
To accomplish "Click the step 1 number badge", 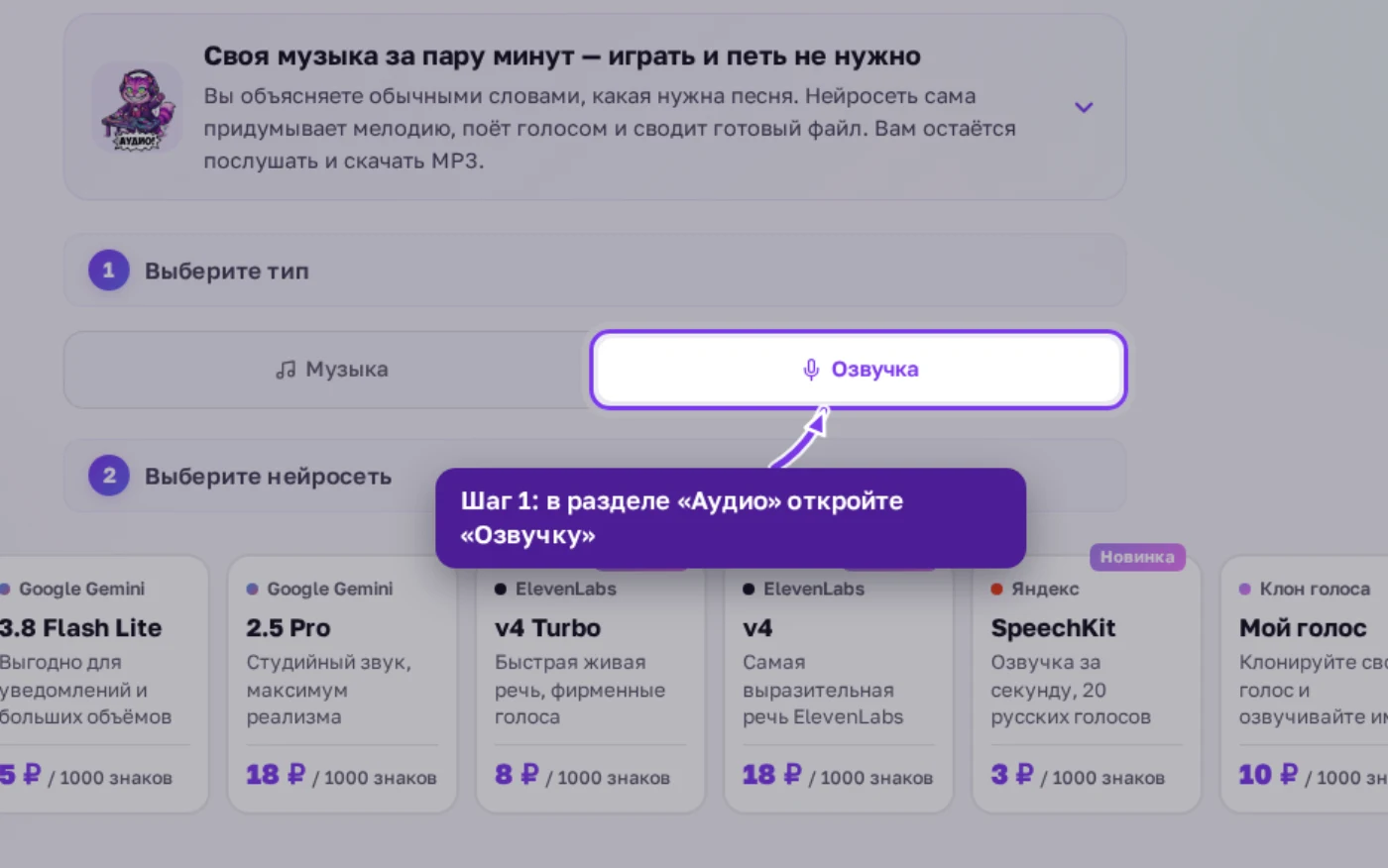I will click(109, 271).
